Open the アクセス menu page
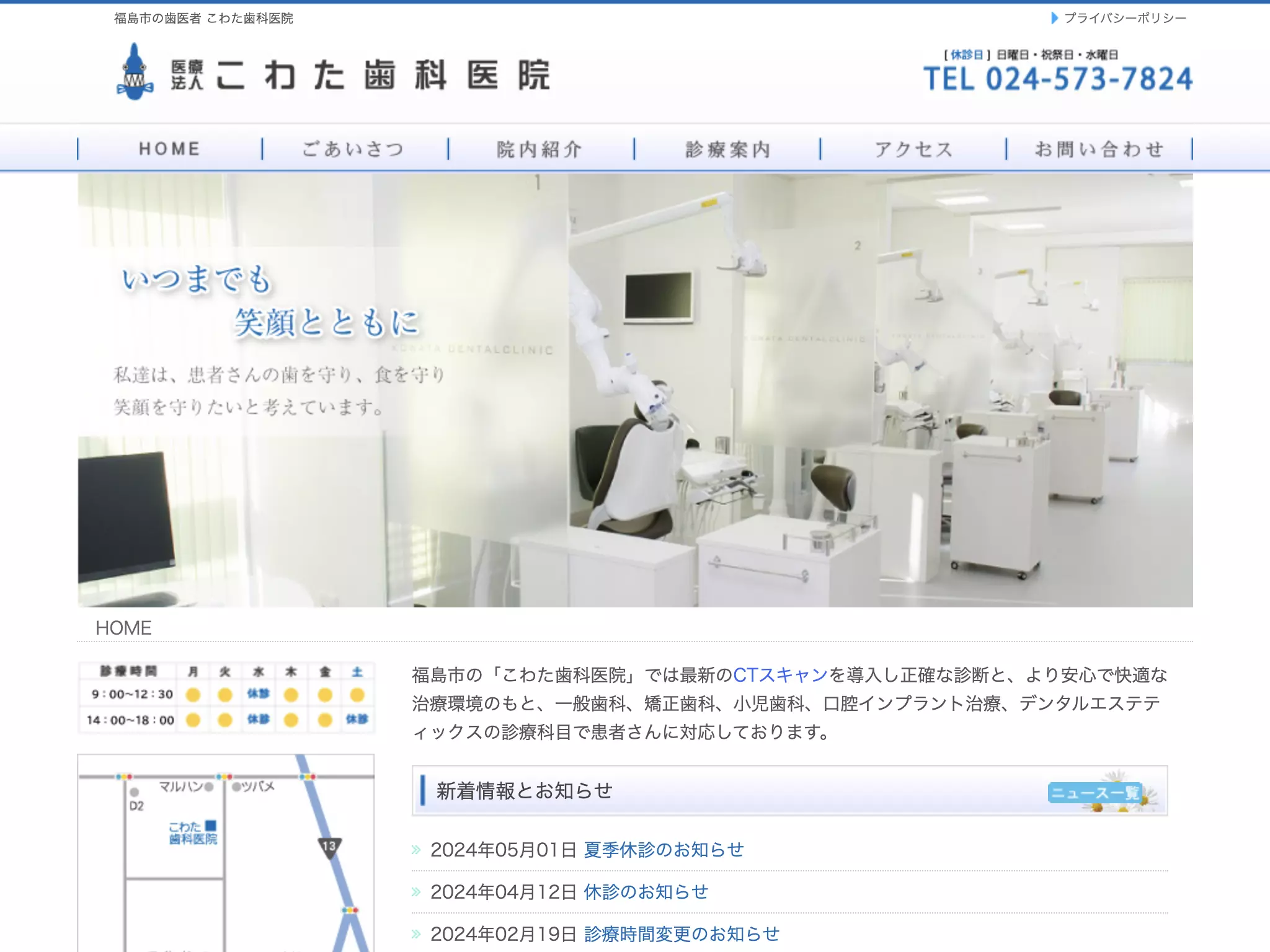Viewport: 1270px width, 952px height. tap(913, 149)
